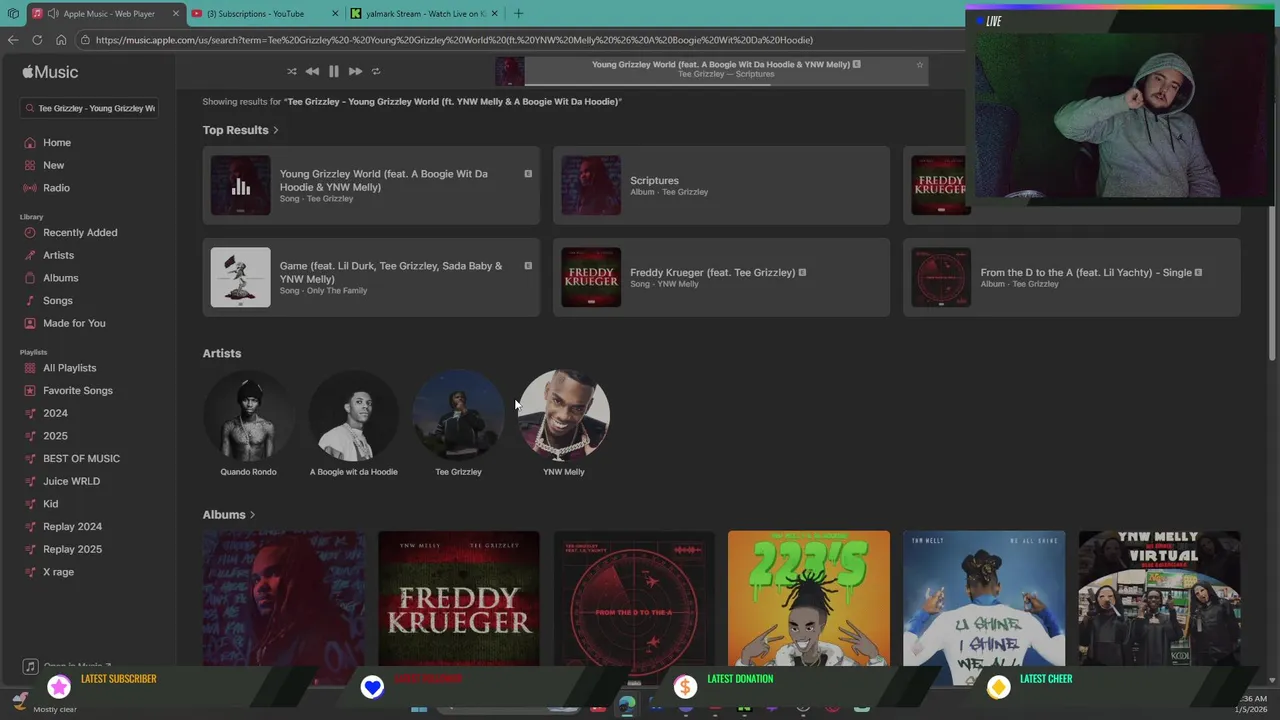Click the music.apple.com URL in the address bar
Image resolution: width=1280 pixels, height=720 pixels.
454,40
